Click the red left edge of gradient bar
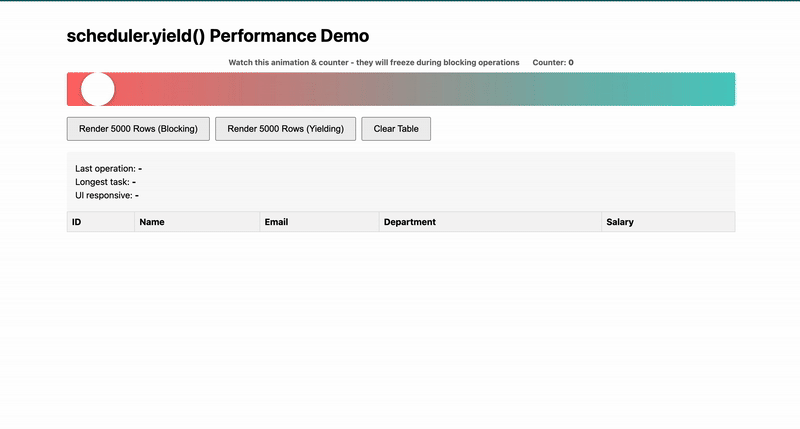Screen dimensions: 800x429 pyautogui.click(x=72, y=89)
